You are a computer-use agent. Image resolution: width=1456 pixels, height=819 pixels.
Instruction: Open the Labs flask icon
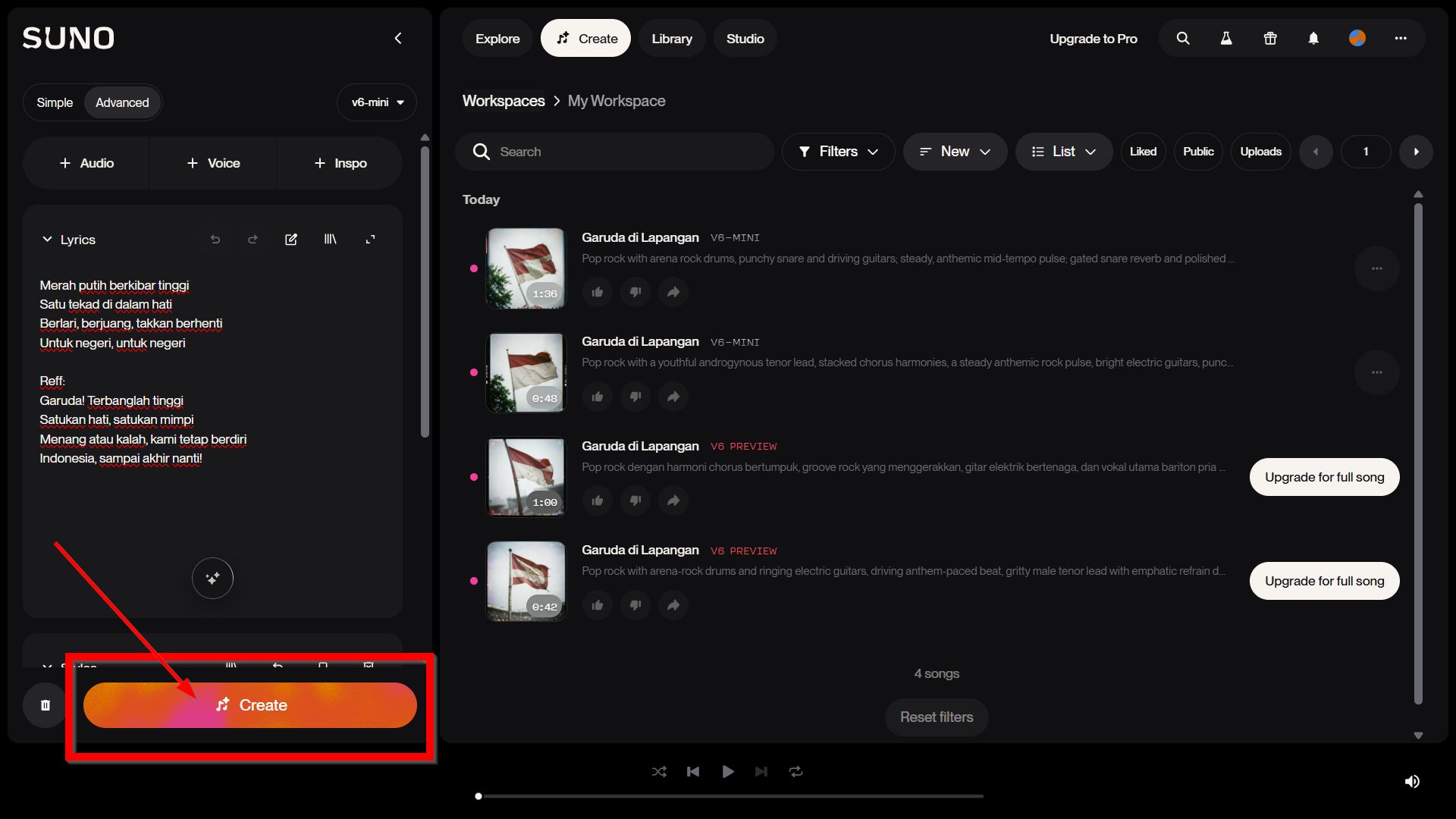click(x=1226, y=39)
